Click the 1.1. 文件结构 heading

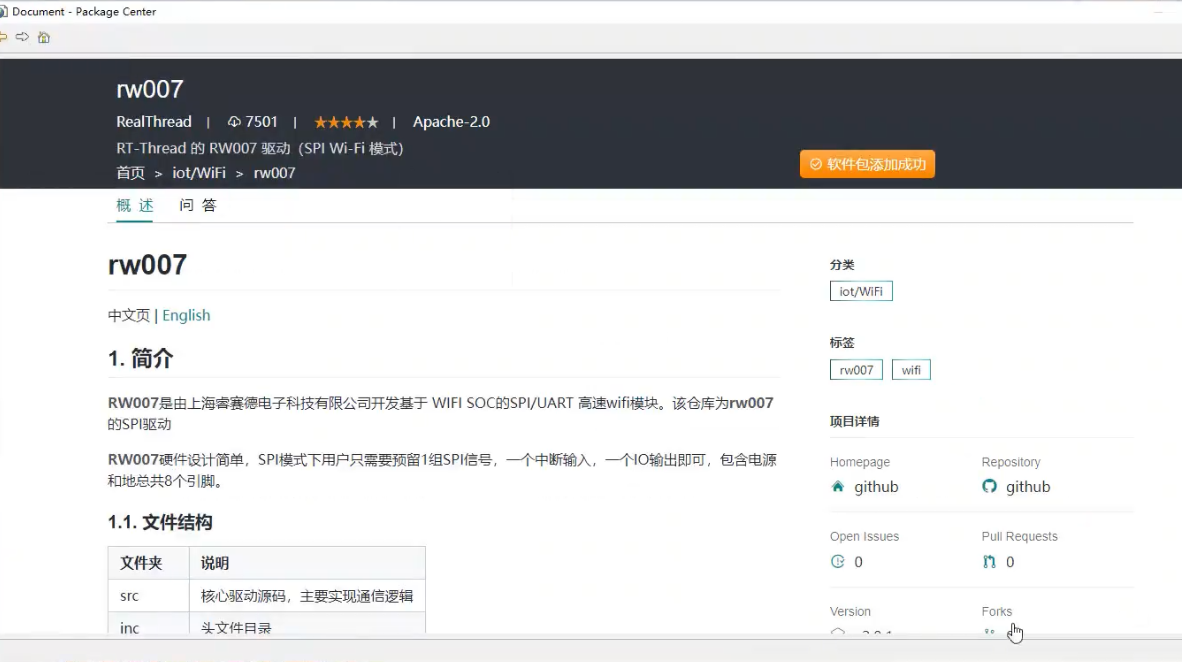tap(160, 523)
